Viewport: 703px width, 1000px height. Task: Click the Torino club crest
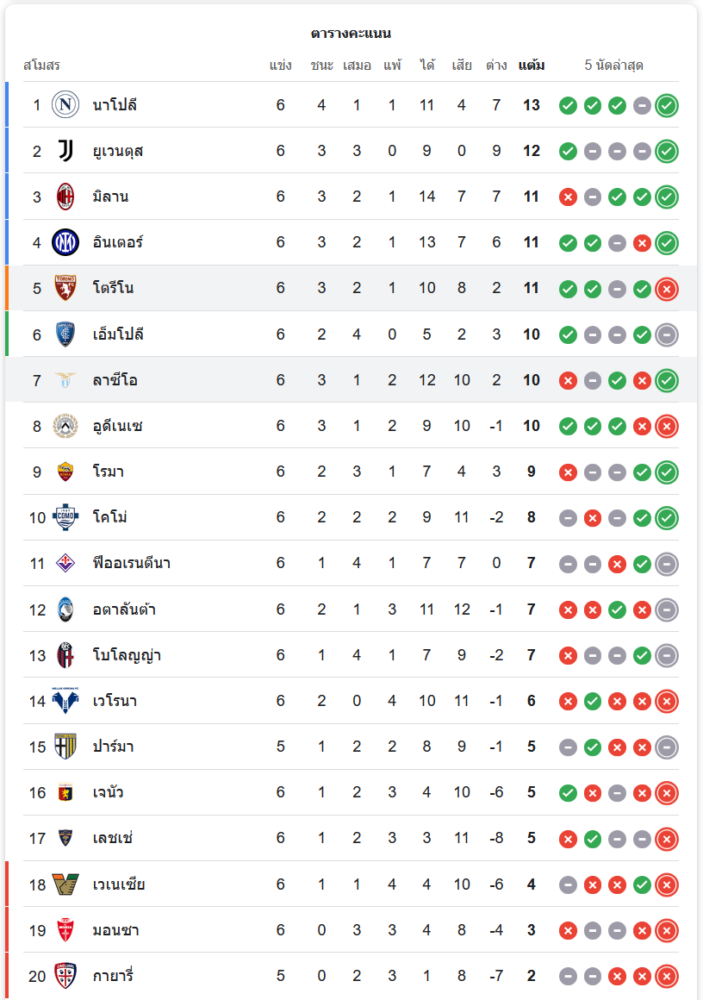65,288
